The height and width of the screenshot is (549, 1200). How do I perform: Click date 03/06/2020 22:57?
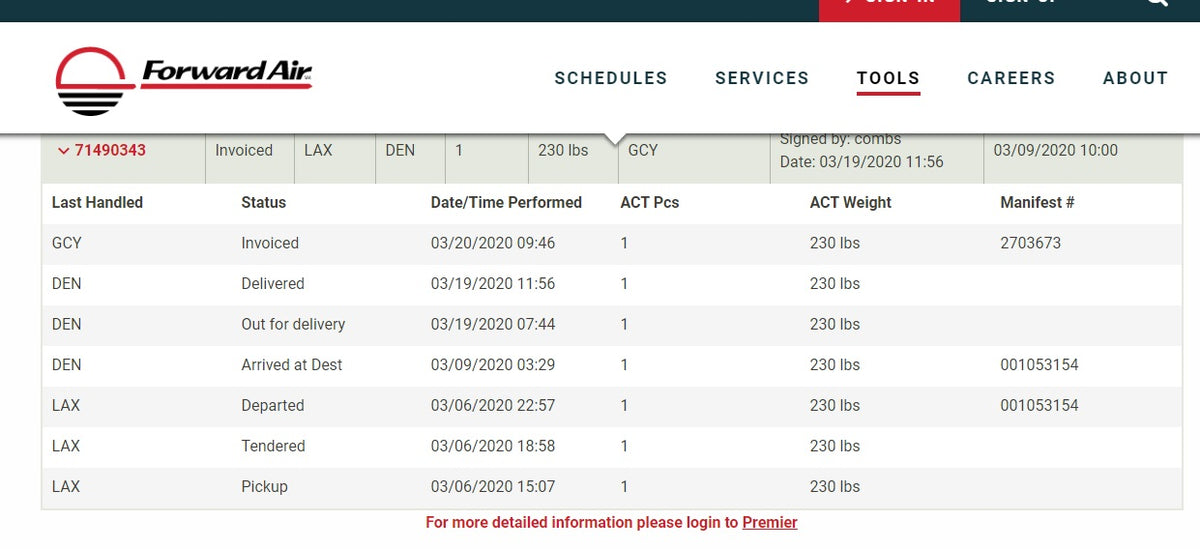pyautogui.click(x=493, y=405)
